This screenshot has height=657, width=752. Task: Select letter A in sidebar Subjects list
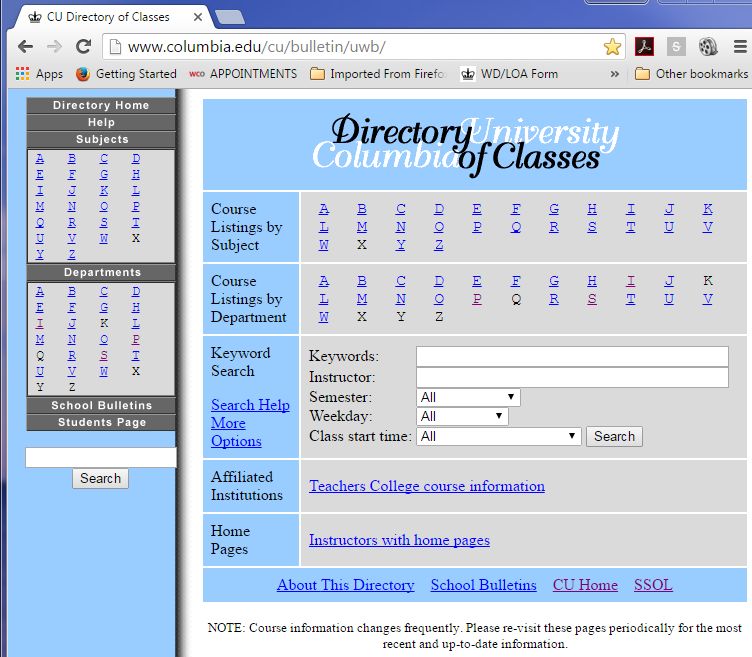40,158
